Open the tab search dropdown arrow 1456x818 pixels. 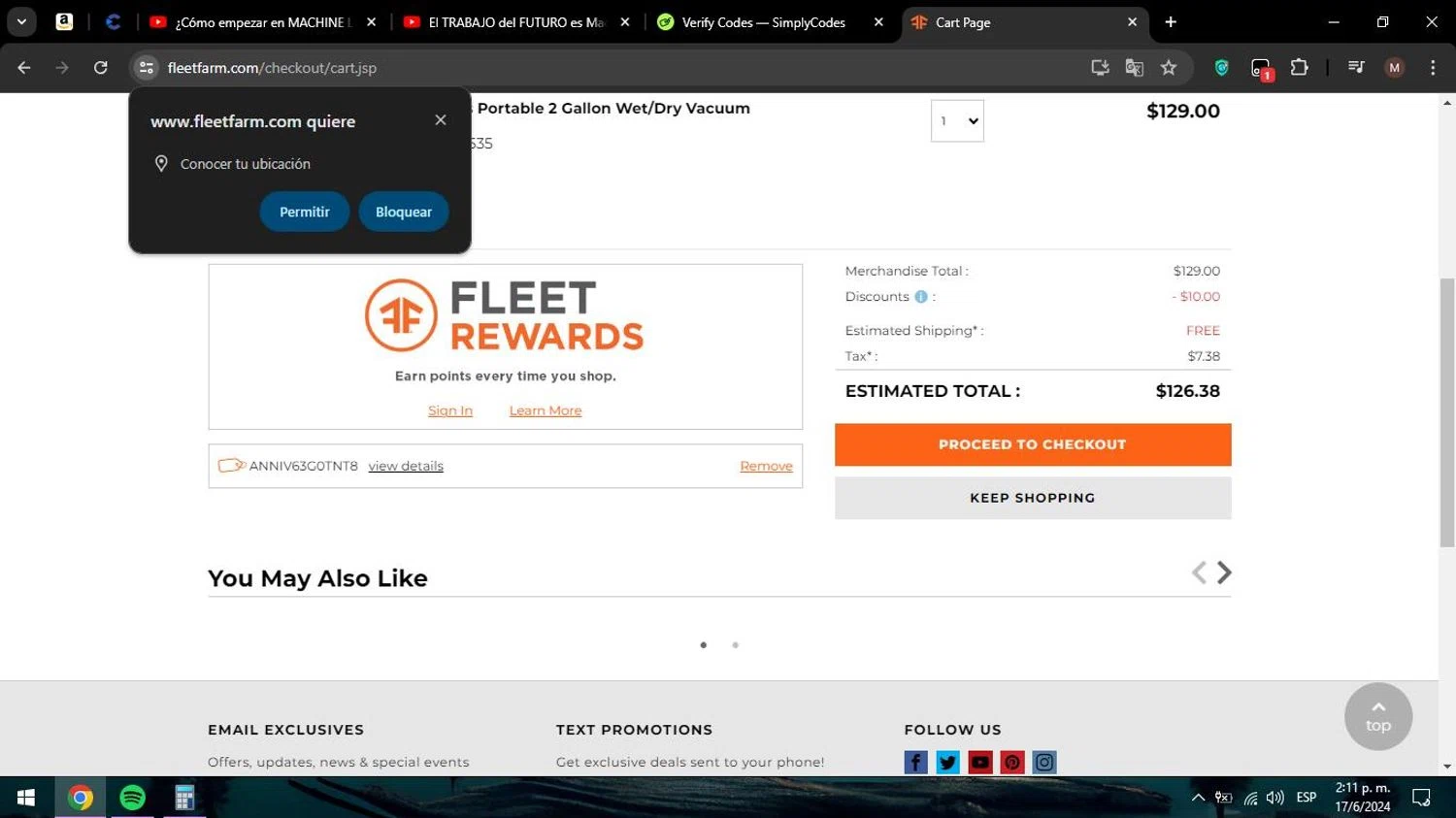21,21
